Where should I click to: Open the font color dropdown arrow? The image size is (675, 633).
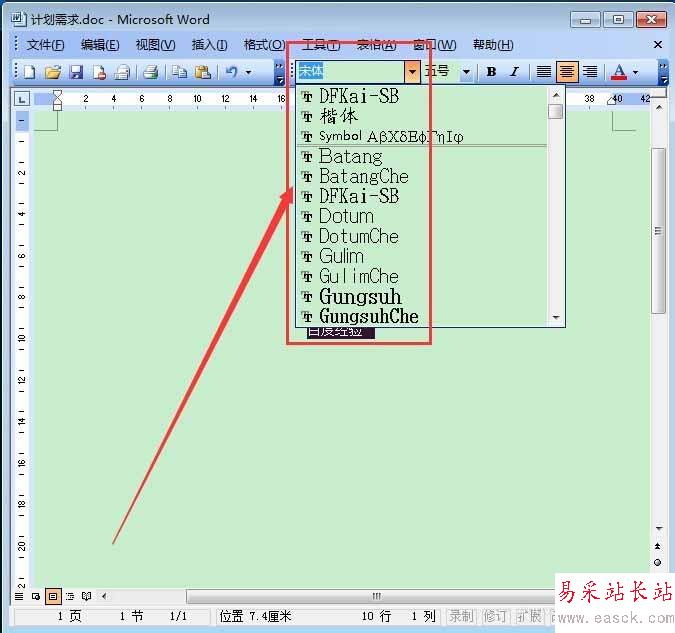635,72
